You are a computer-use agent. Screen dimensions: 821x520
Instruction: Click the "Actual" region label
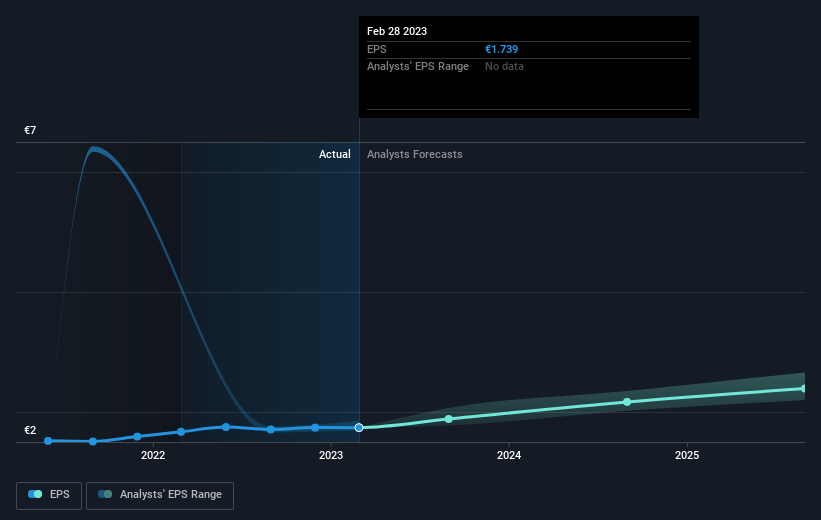pyautogui.click(x=335, y=154)
